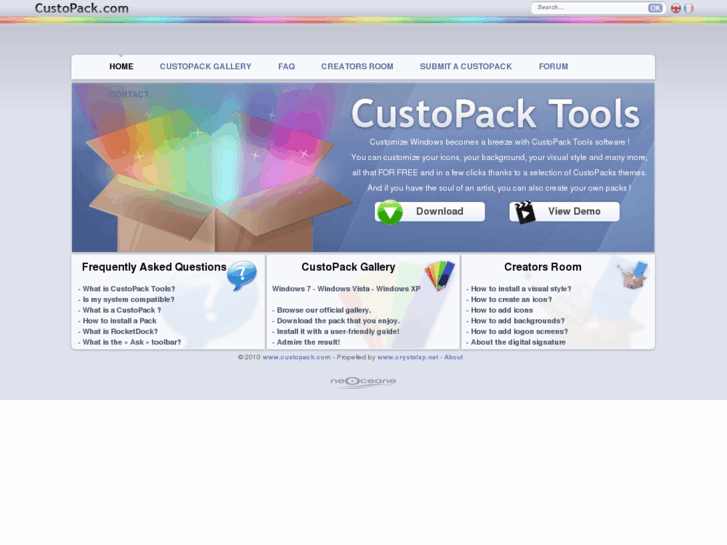This screenshot has height=545, width=727.
Task: Open 'Download the pack that you enjoy.' link
Action: pyautogui.click(x=338, y=321)
